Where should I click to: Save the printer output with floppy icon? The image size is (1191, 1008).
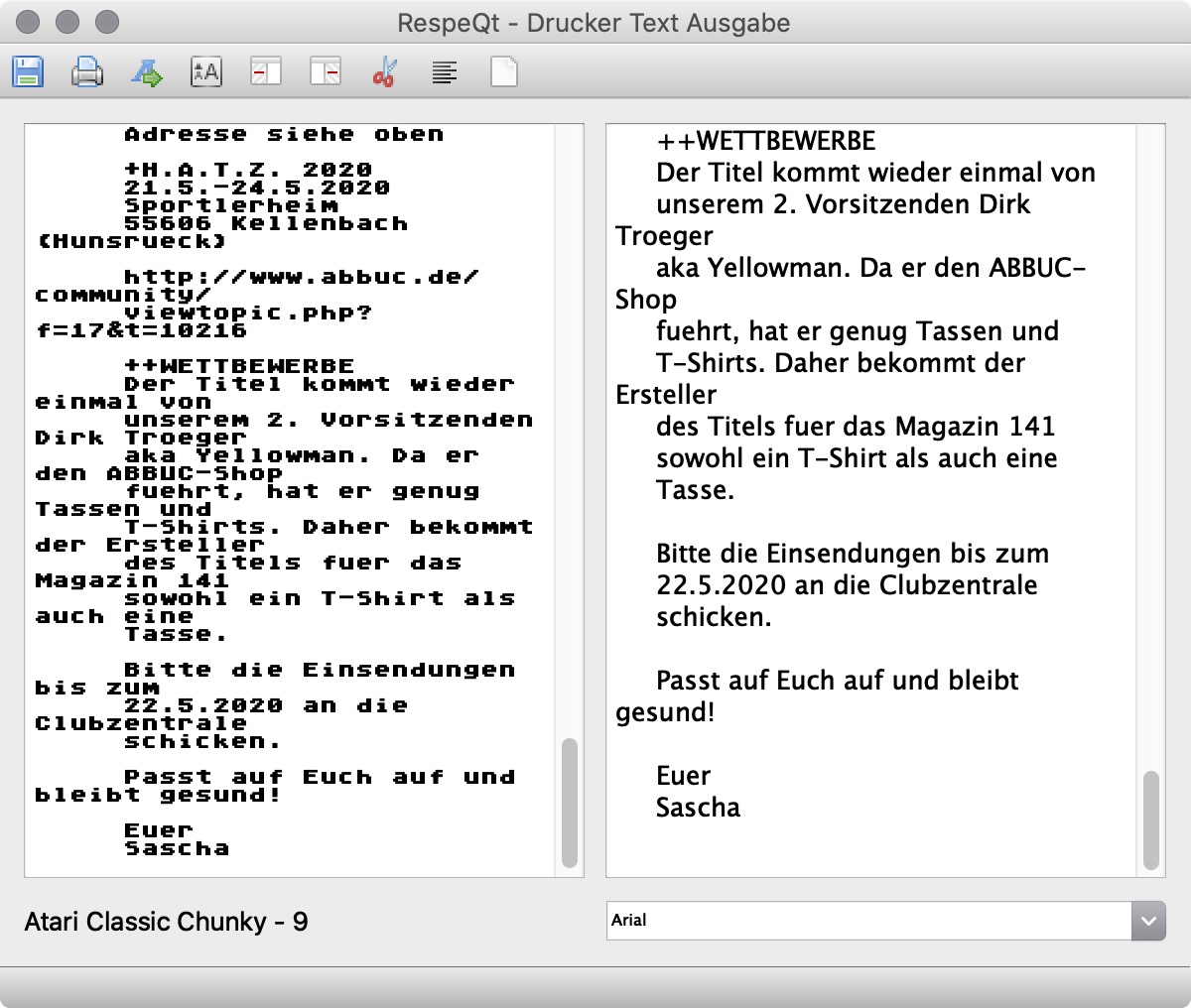pos(28,72)
